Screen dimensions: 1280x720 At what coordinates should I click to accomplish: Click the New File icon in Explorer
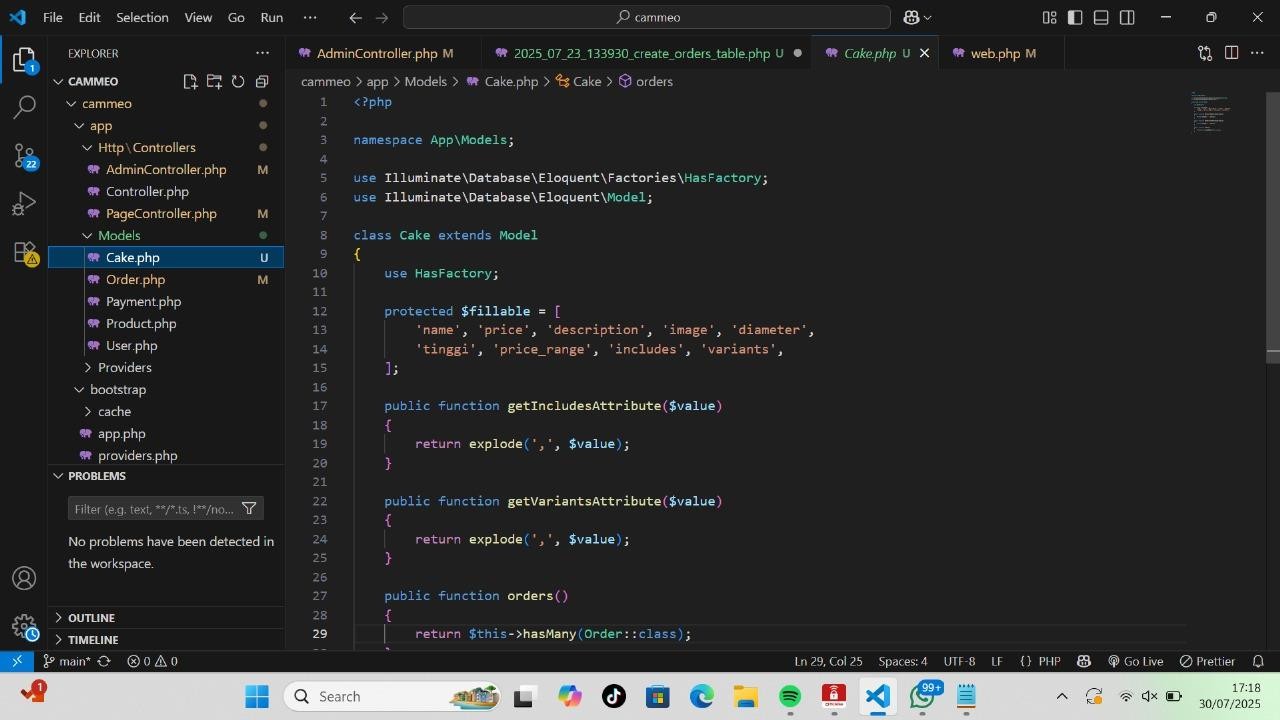190,82
